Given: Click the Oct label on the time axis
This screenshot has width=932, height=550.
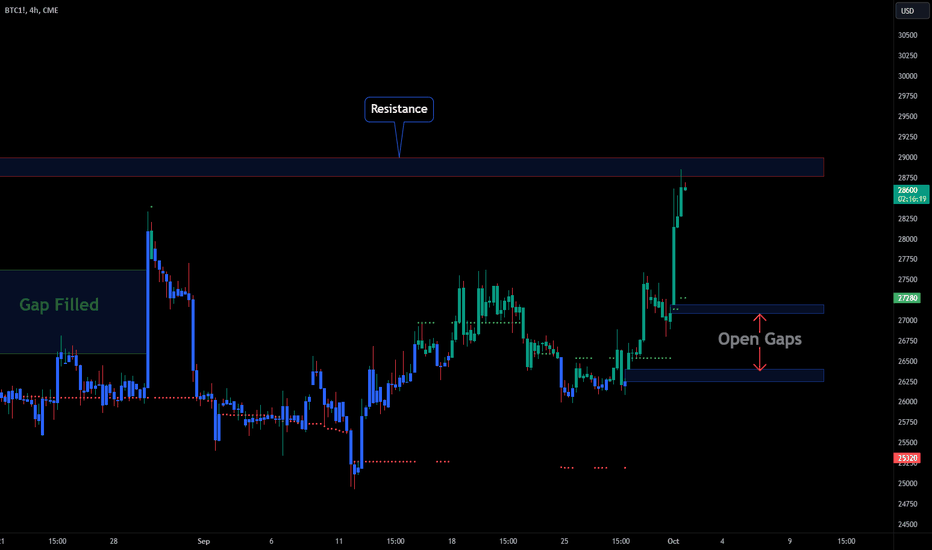Looking at the screenshot, I should point(673,541).
